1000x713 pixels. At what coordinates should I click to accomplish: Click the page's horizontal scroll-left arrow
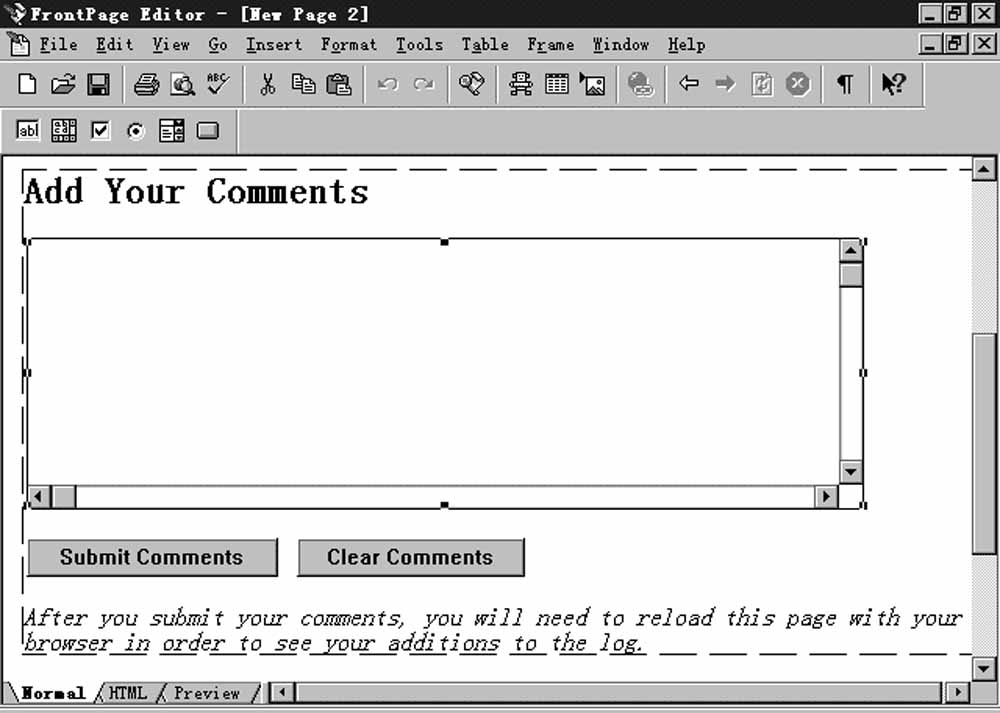pyautogui.click(x=283, y=693)
